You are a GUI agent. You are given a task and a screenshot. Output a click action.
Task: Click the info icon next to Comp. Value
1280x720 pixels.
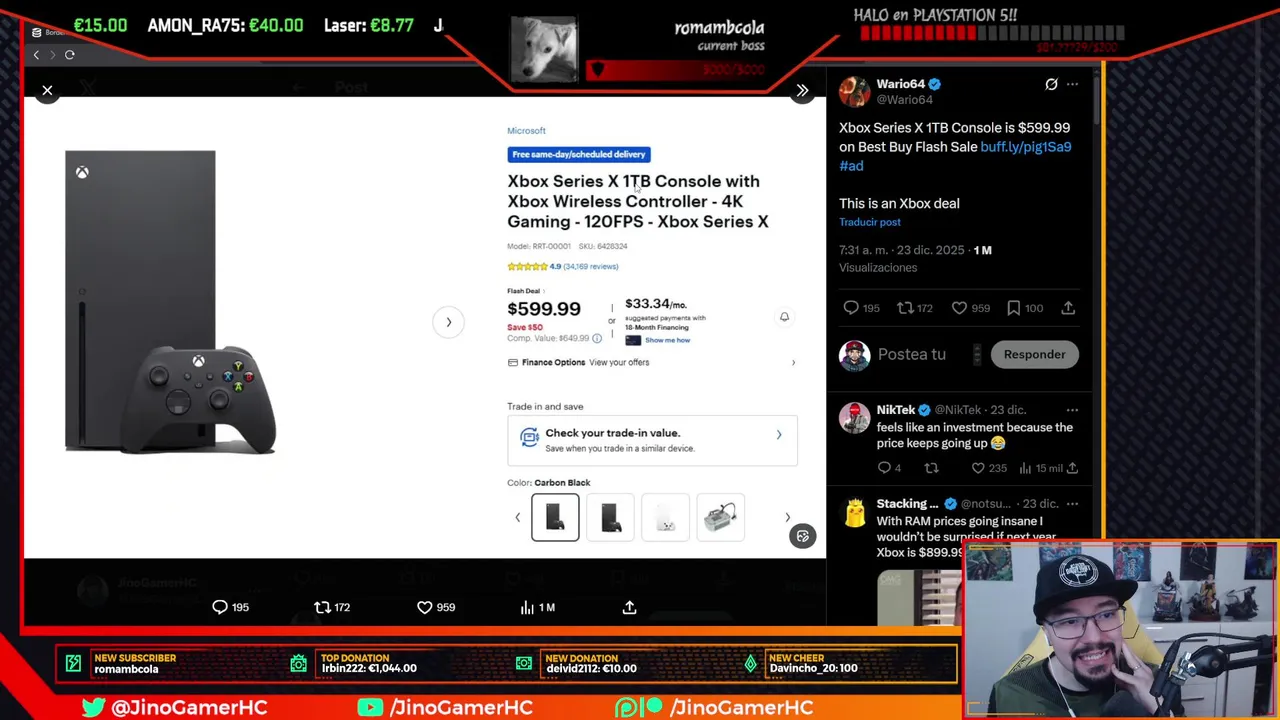click(597, 338)
